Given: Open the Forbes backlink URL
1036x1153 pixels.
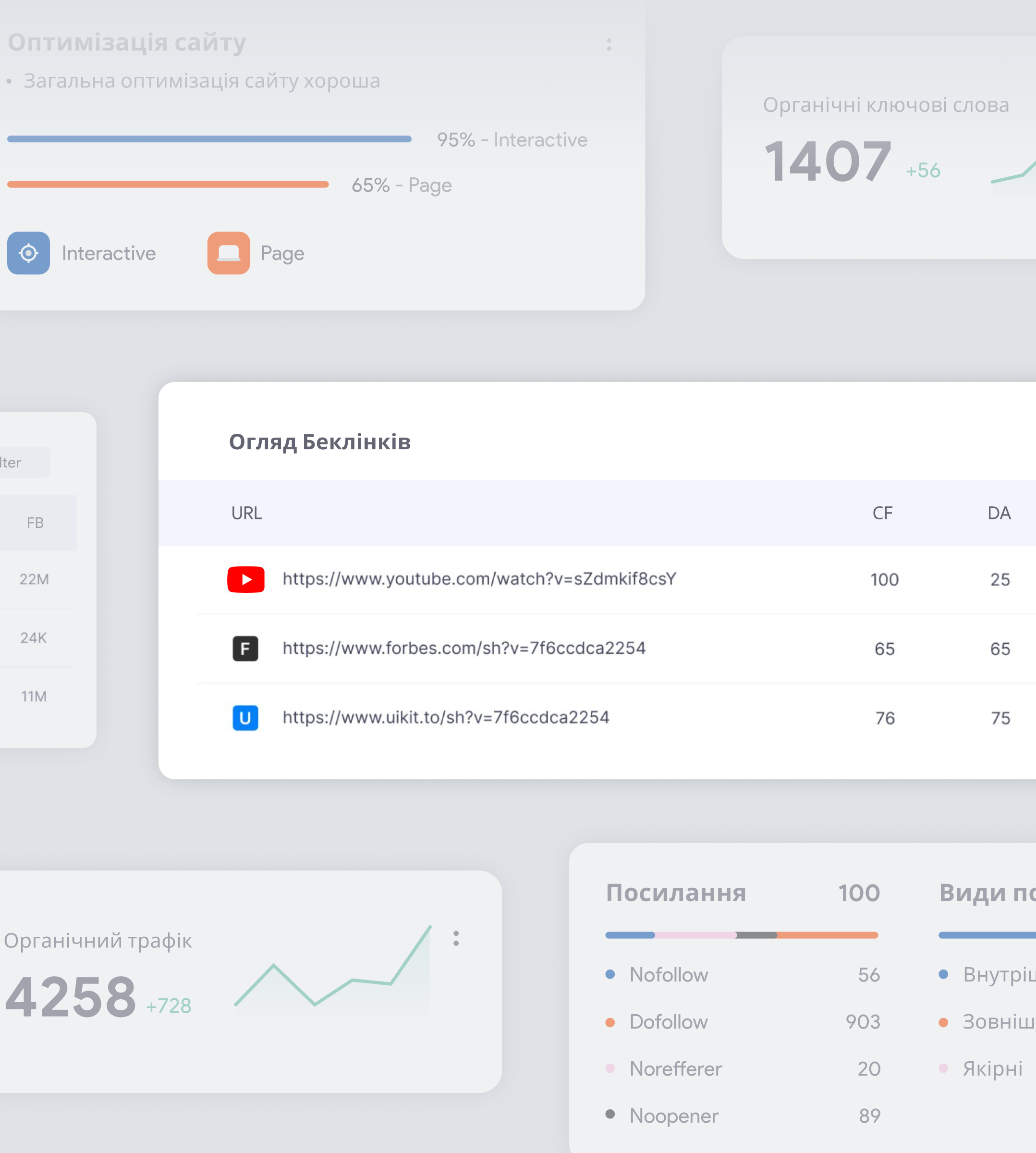Looking at the screenshot, I should (x=463, y=649).
